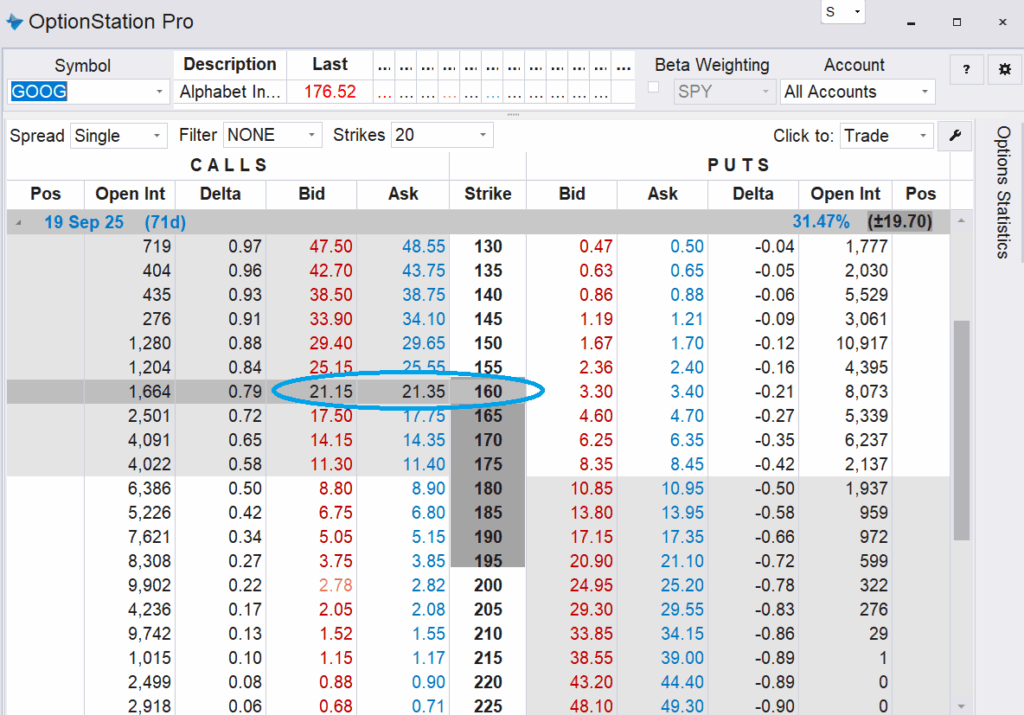This screenshot has height=715, width=1024.
Task: Click the scroll up arrow of chain
Action: click(961, 221)
